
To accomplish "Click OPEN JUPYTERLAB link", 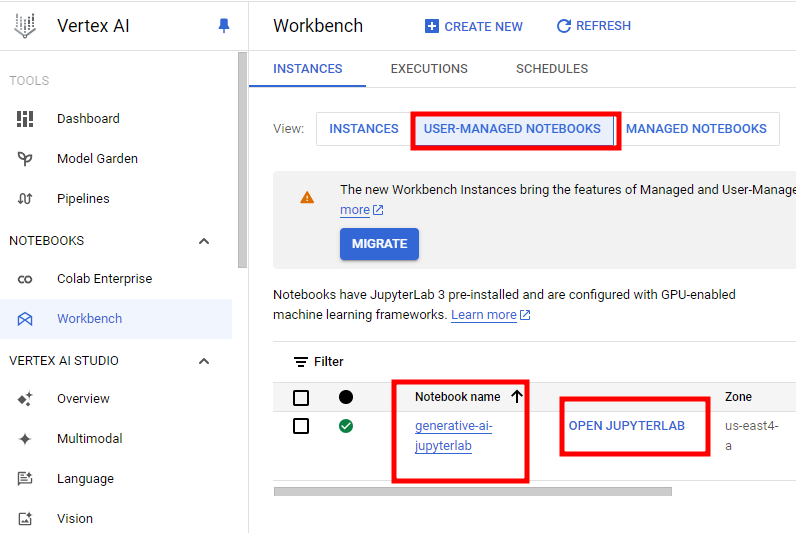I will [x=626, y=426].
